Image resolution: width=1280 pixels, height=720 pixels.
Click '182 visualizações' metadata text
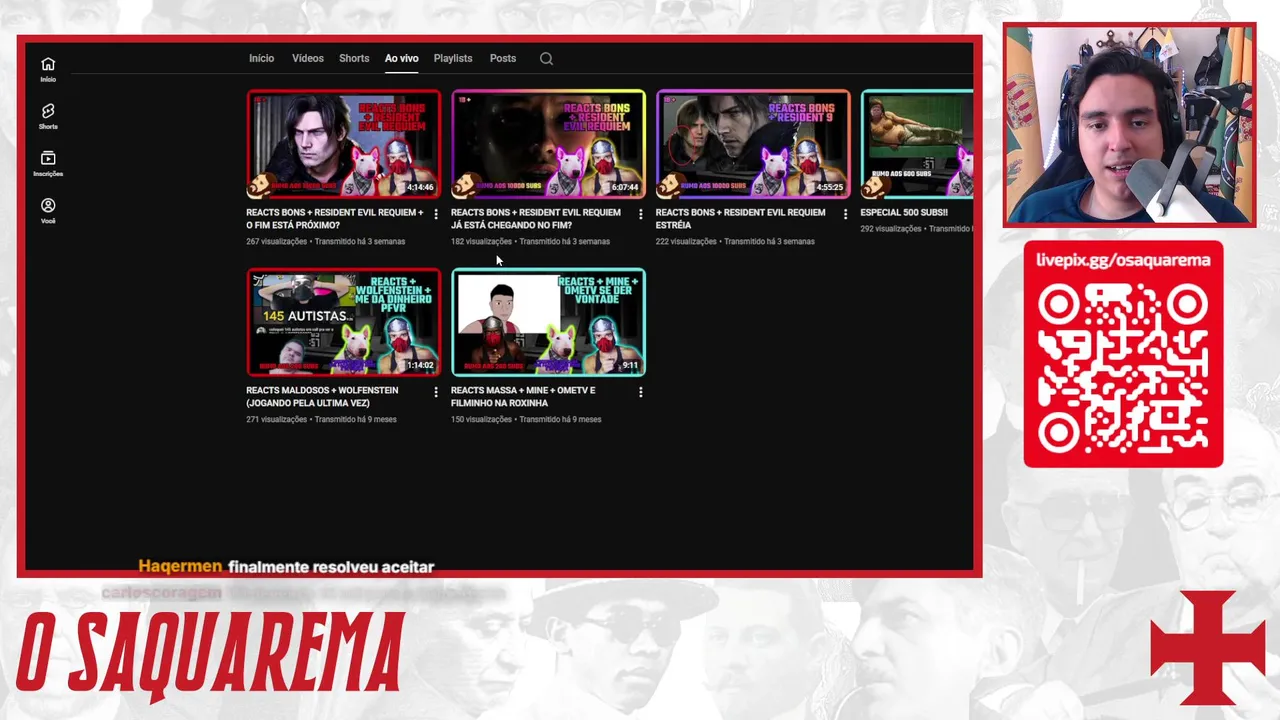(x=481, y=242)
